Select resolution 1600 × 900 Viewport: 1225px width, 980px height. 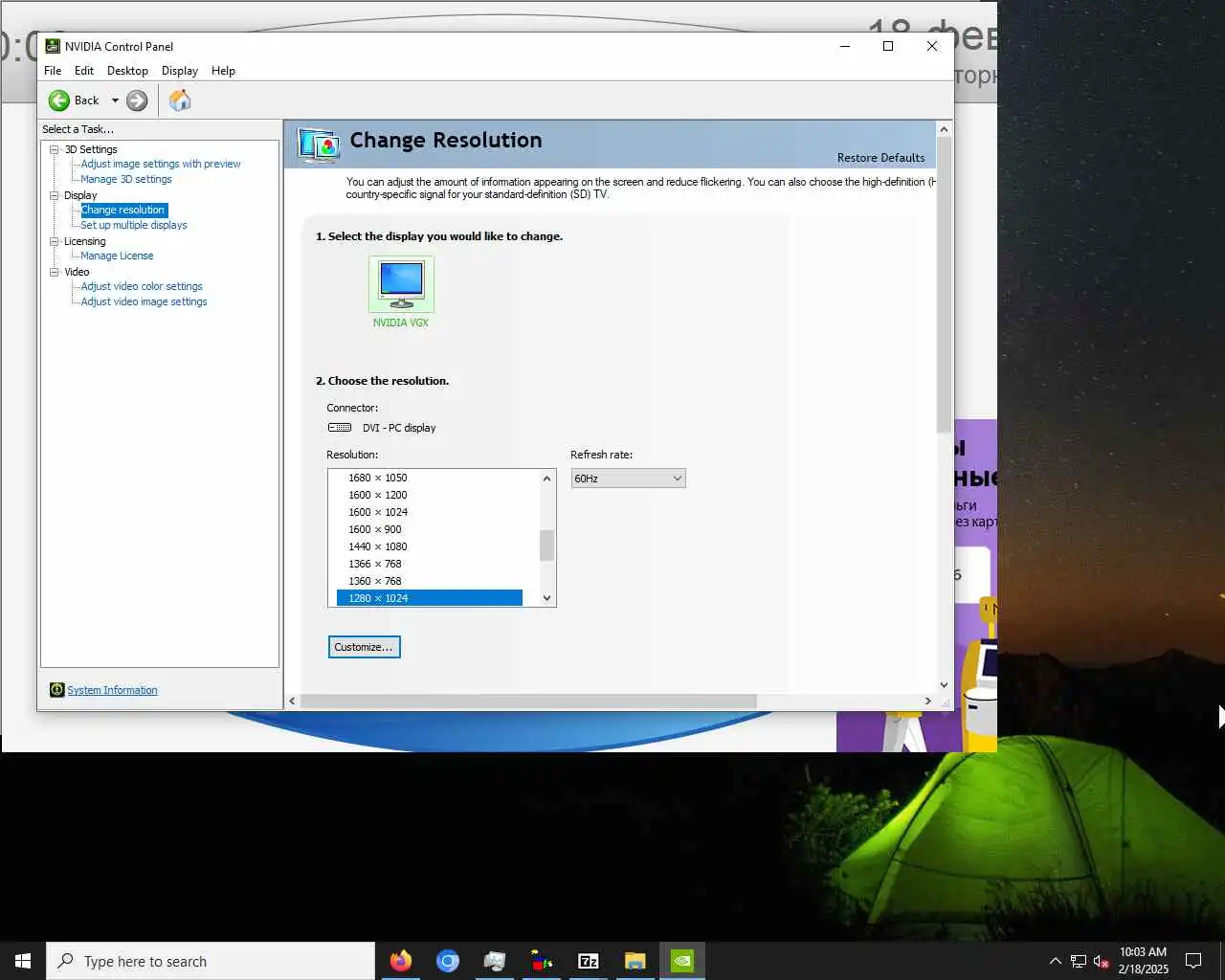pos(430,529)
